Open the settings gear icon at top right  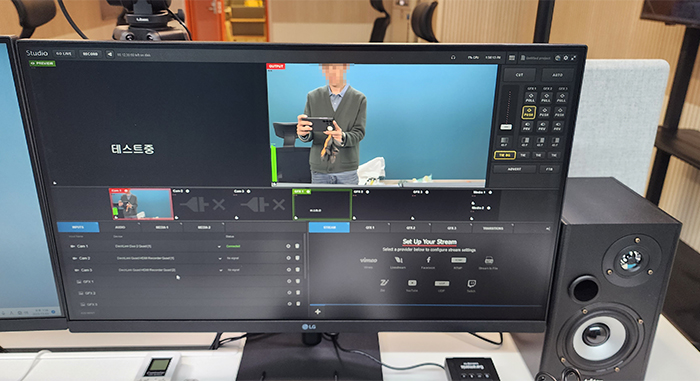[x=566, y=58]
